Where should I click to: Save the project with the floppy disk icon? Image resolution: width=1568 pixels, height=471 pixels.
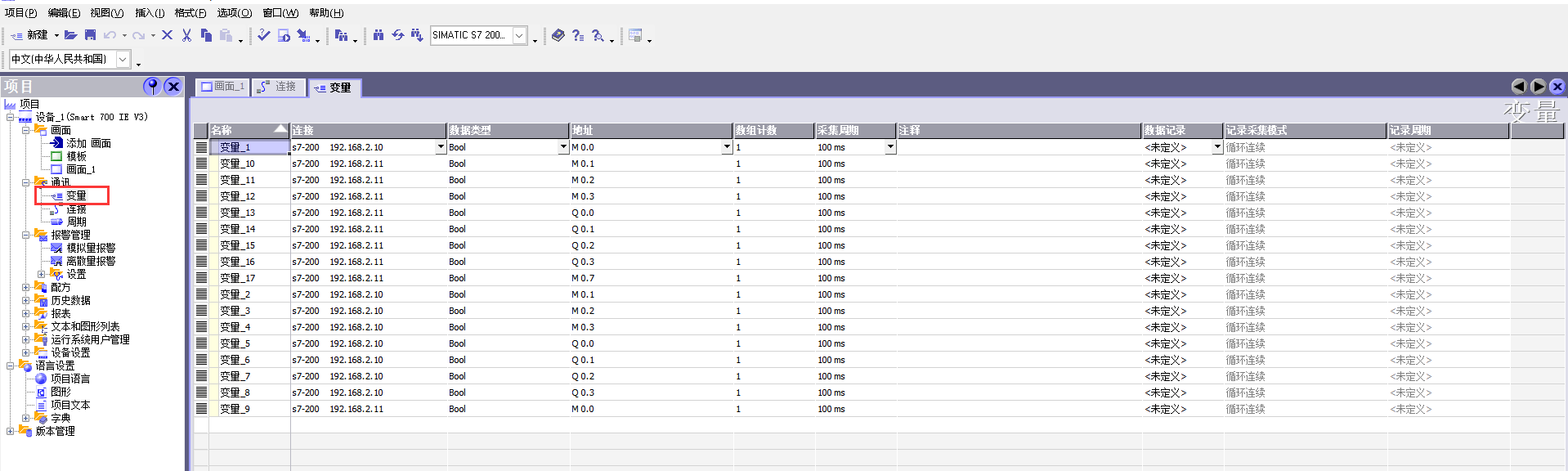[90, 35]
